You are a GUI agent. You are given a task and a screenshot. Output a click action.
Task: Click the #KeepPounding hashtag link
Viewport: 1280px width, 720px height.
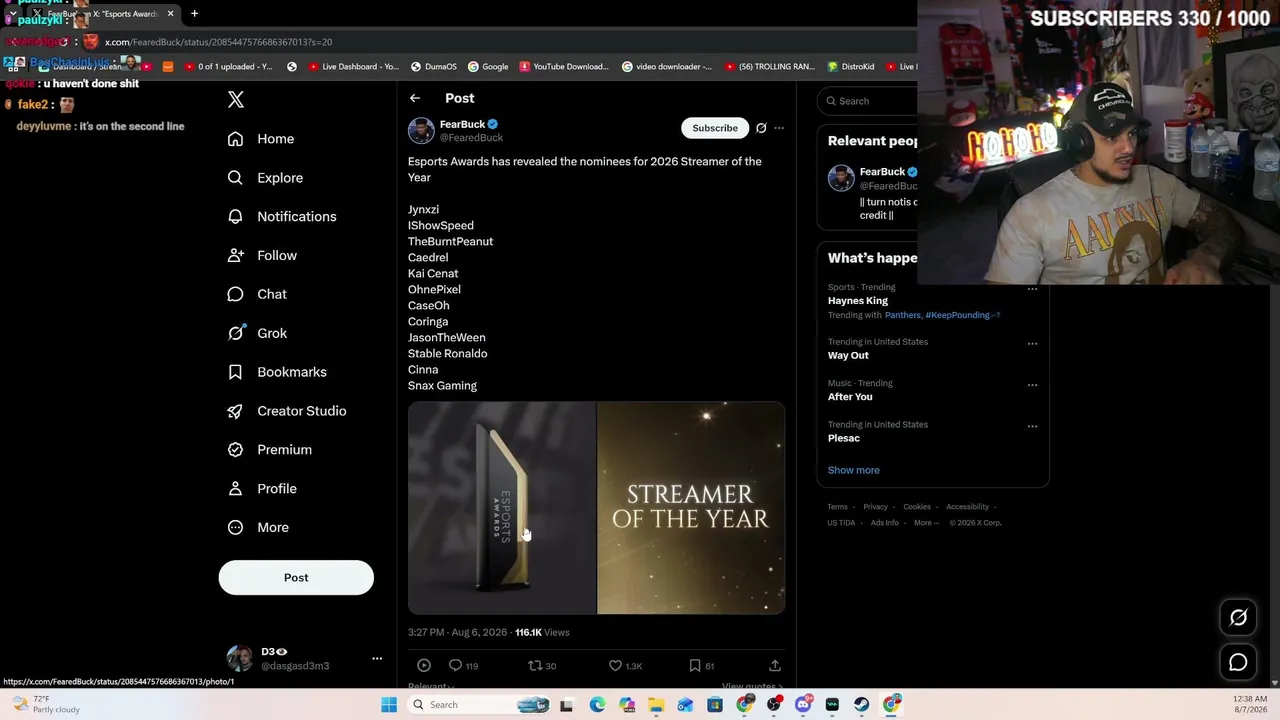[957, 315]
